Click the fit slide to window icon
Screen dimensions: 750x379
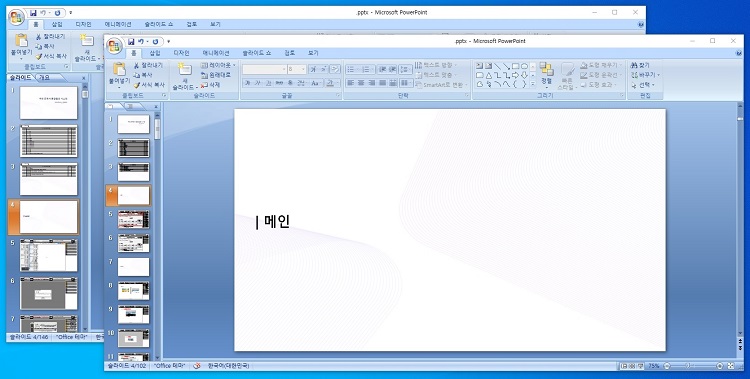click(731, 366)
